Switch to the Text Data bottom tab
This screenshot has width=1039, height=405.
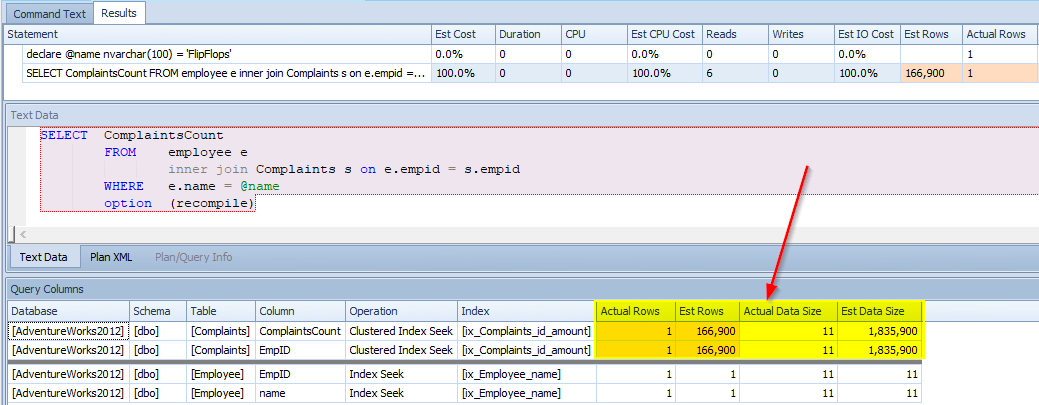(43, 257)
